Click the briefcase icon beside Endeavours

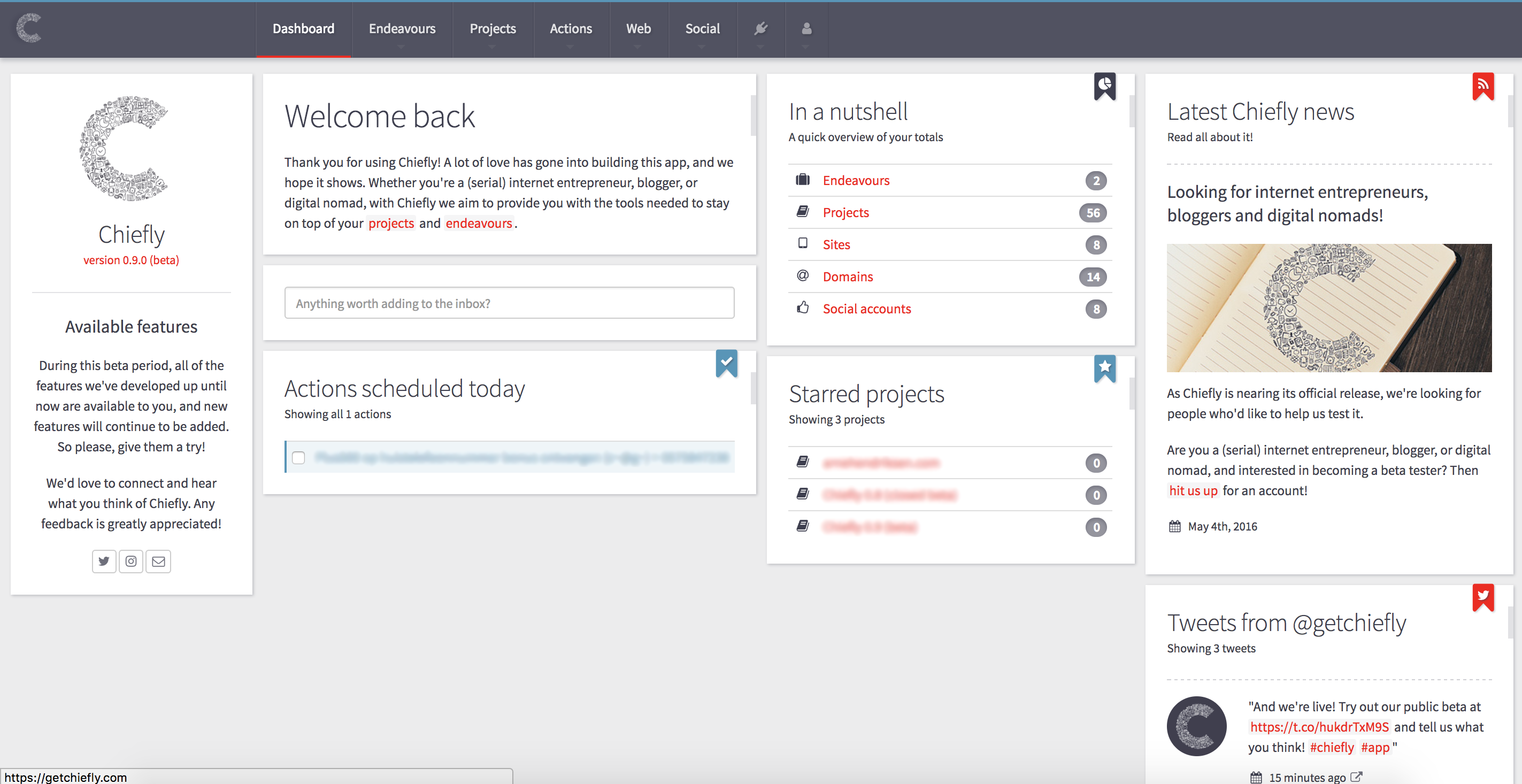point(802,180)
